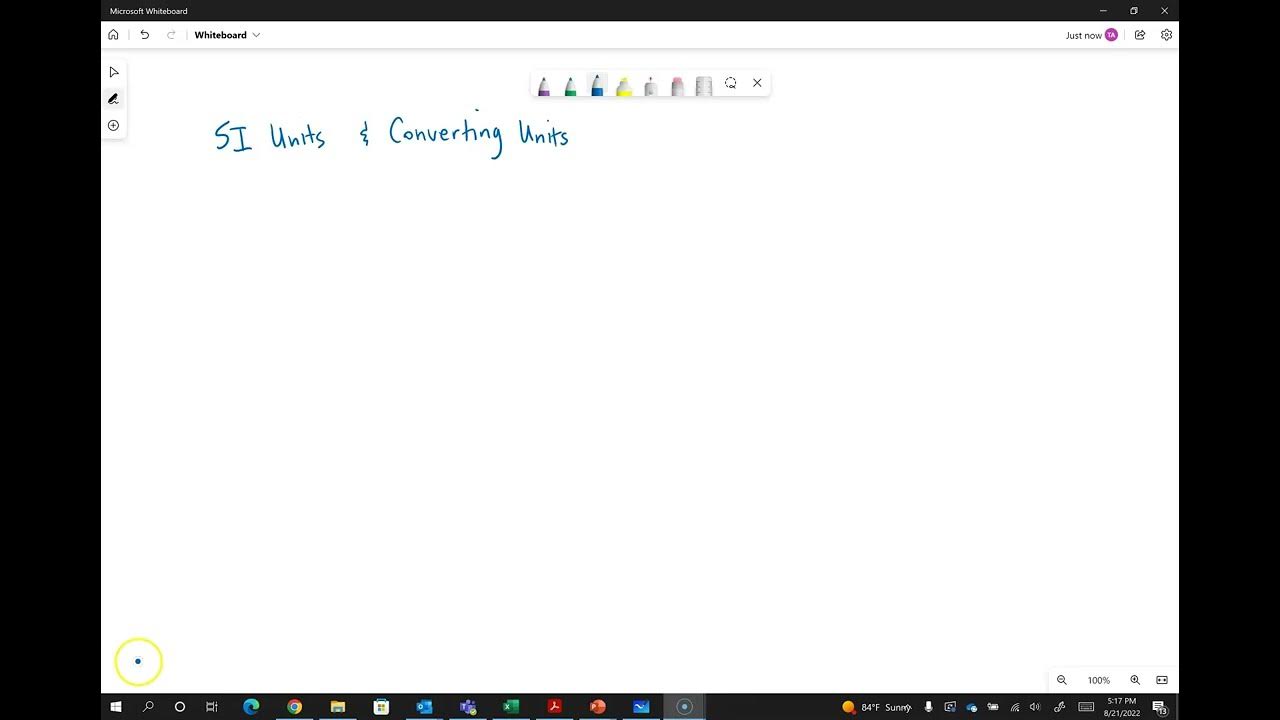Open Excel from taskbar
The image size is (1280, 720).
[x=511, y=707]
